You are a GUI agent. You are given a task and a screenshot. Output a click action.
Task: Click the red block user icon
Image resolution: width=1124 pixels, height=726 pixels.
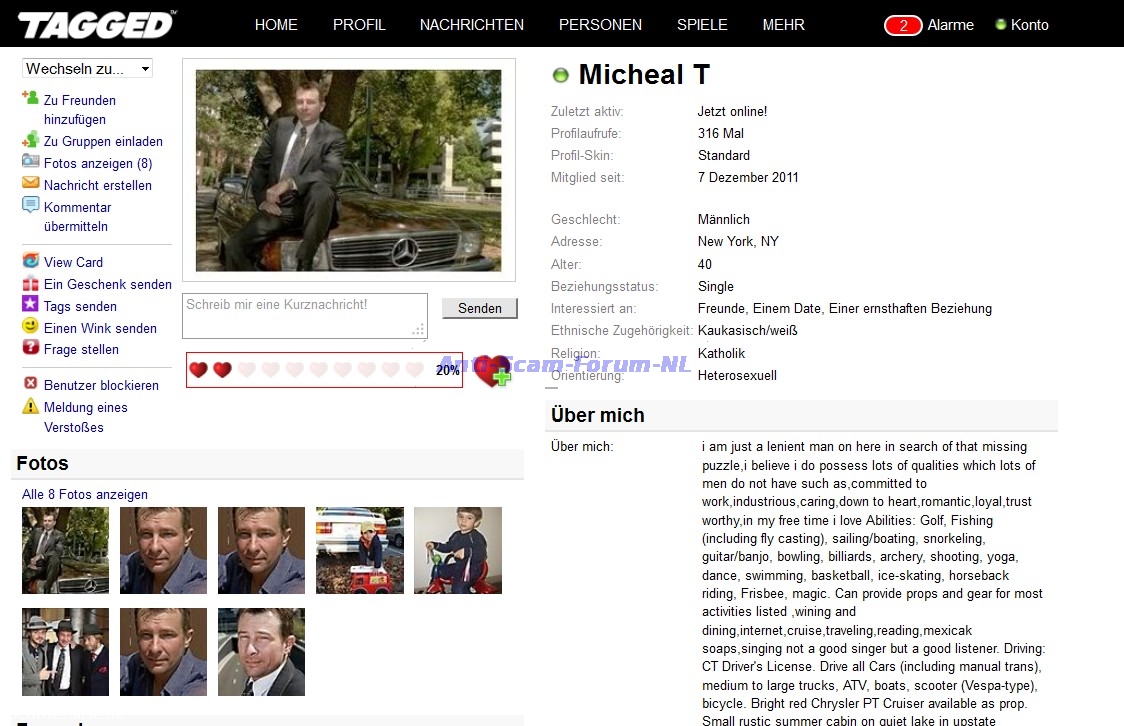click(30, 384)
